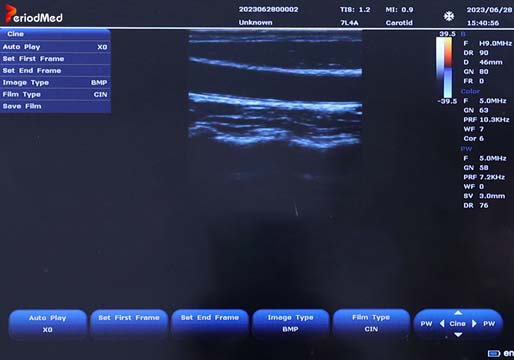The height and width of the screenshot is (360, 514).
Task: Click the bottom Image Type BMP button
Action: pos(290,323)
